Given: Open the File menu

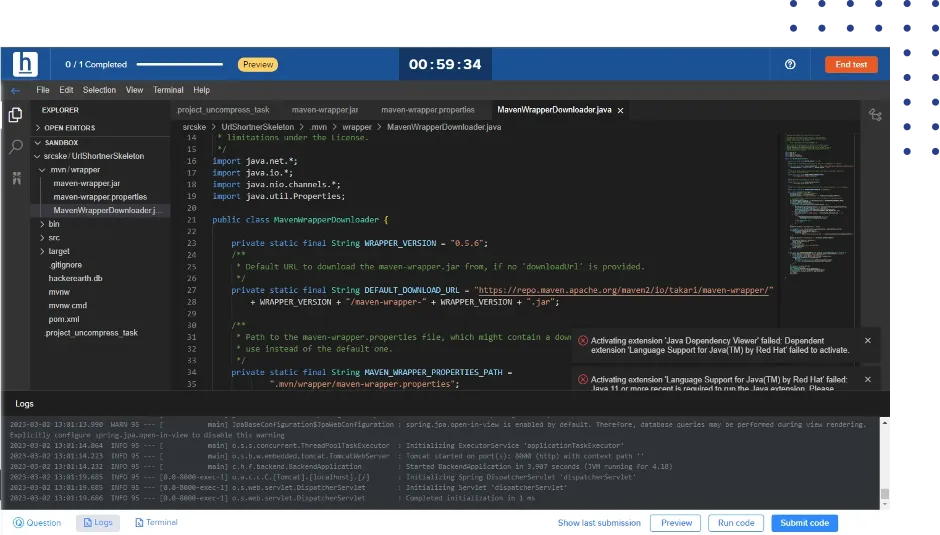Looking at the screenshot, I should point(43,90).
